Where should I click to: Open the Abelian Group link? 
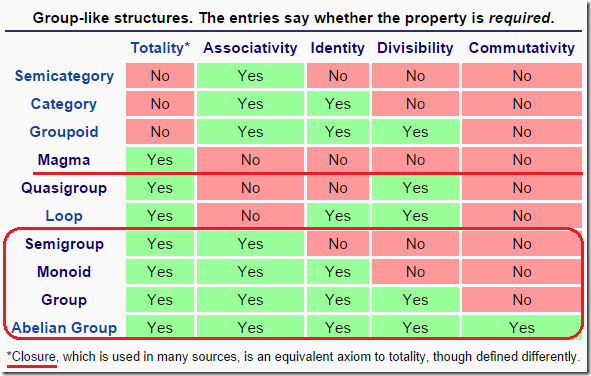pos(64,328)
